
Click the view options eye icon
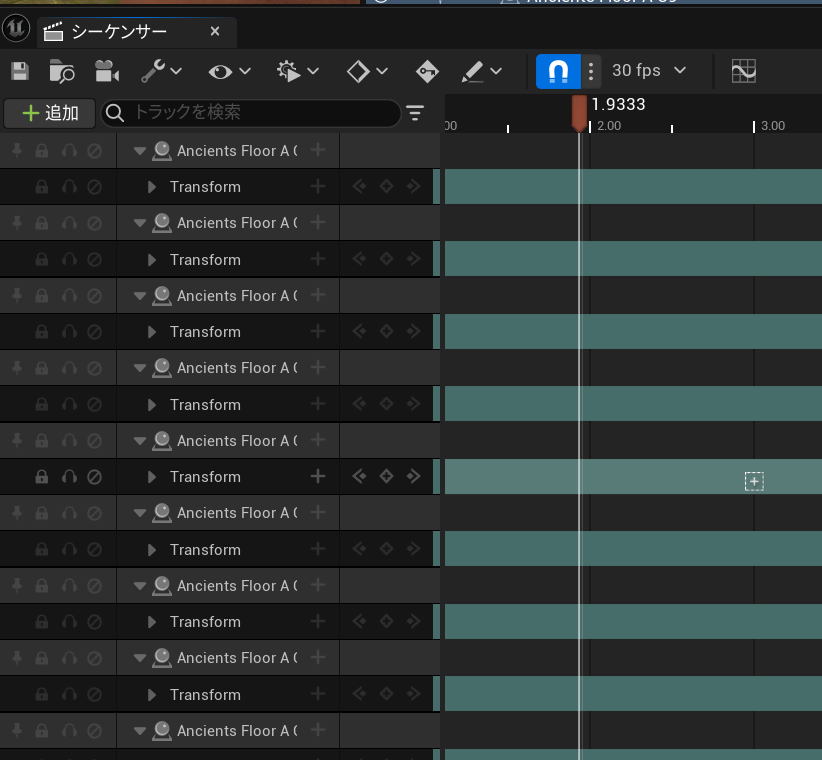(218, 71)
